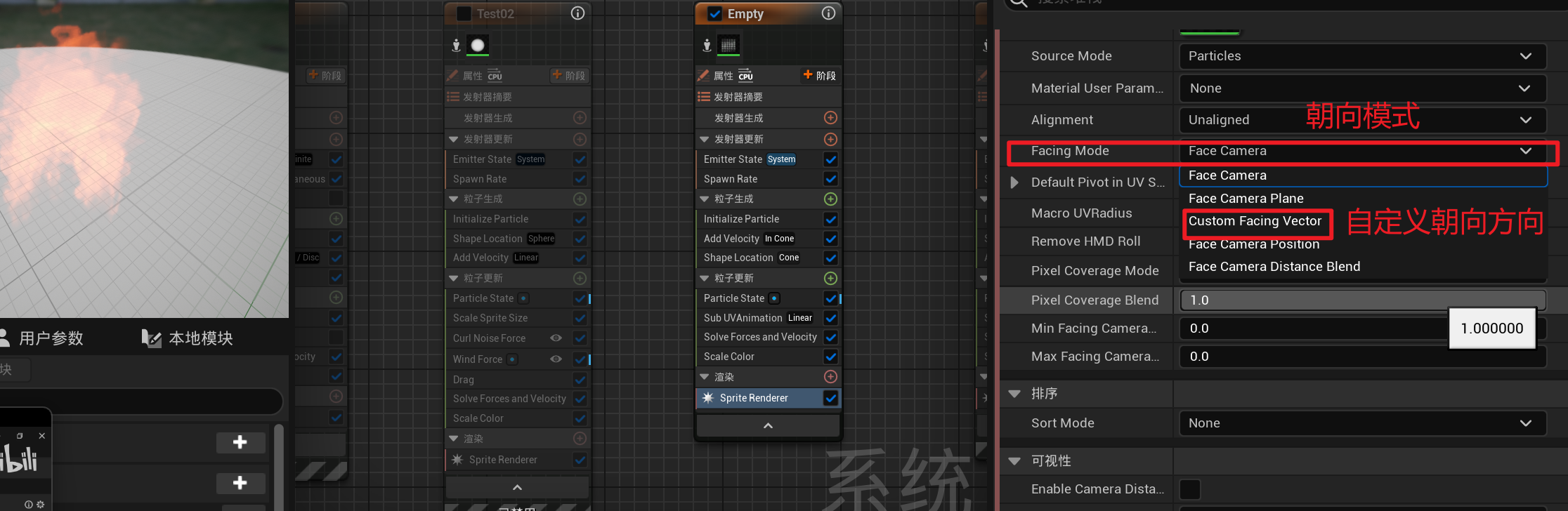Click Empty emitter grid thumbnail icon

729,46
